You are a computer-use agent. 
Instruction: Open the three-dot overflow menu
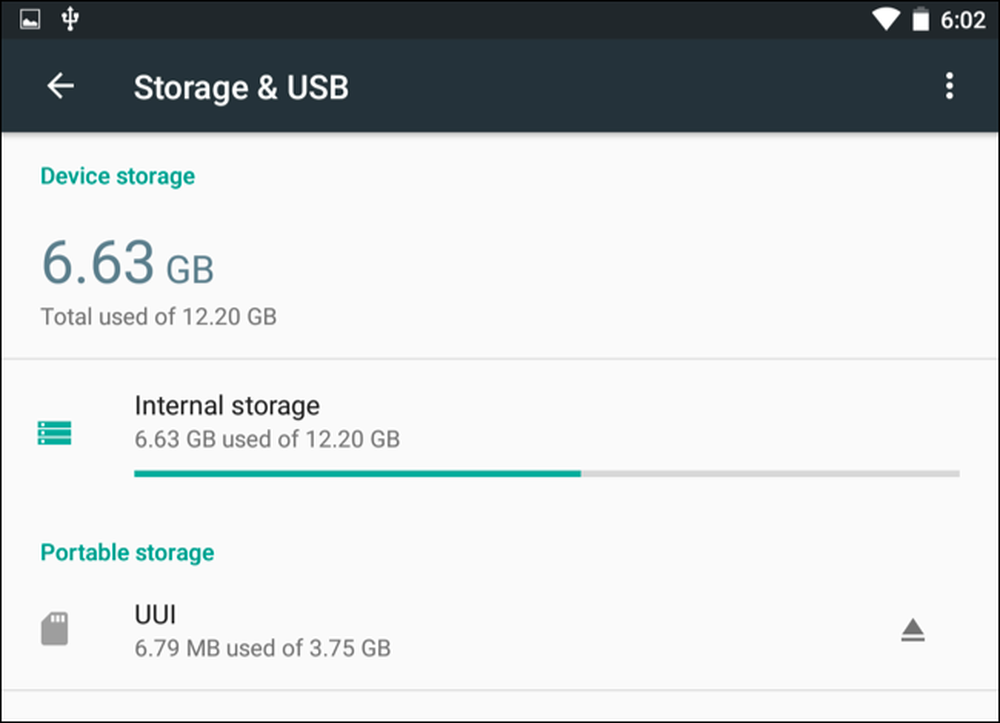[949, 86]
